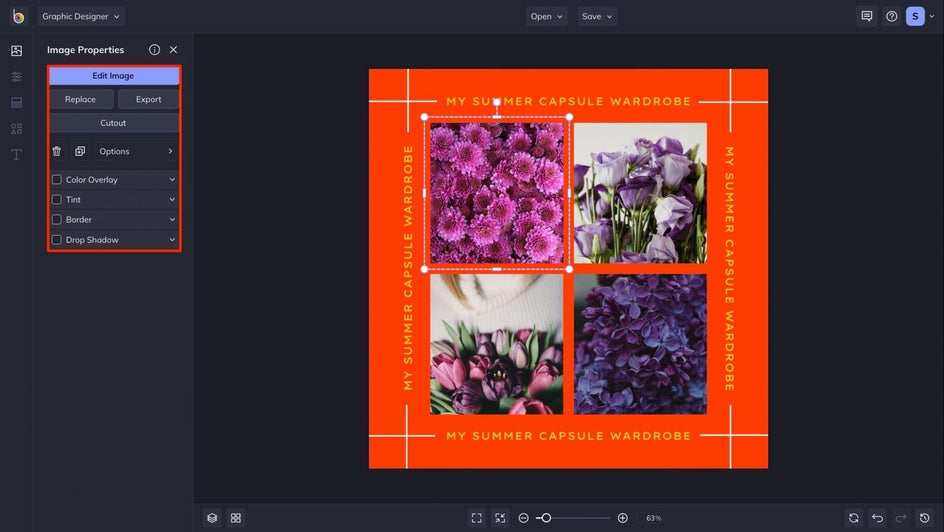Select the left vertical WARDROBE text

point(408,268)
